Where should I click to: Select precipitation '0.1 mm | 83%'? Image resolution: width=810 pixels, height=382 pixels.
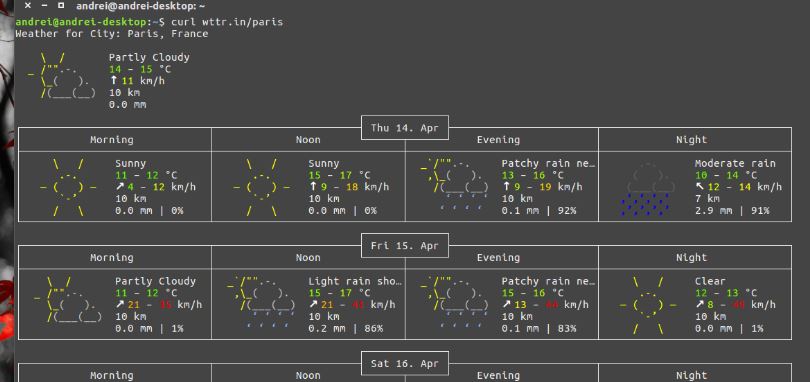pyautogui.click(x=539, y=329)
